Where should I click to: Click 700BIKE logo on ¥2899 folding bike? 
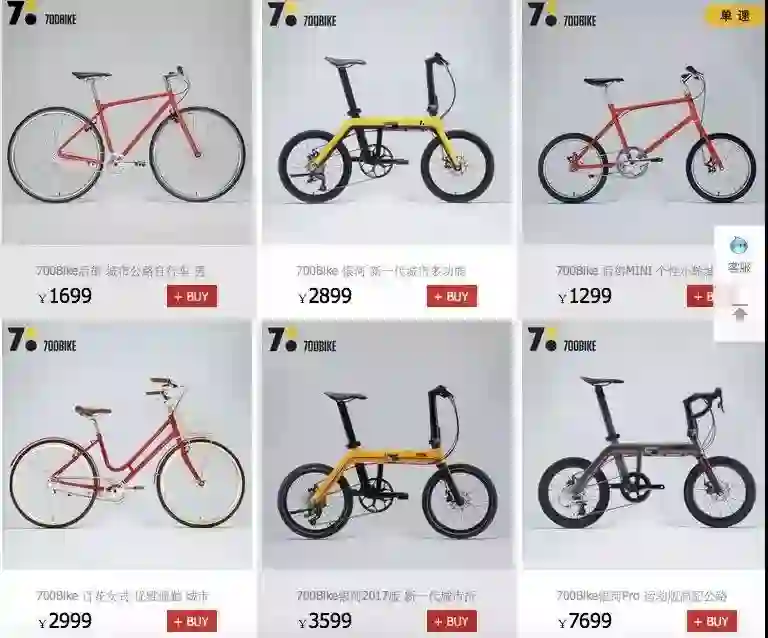[302, 14]
